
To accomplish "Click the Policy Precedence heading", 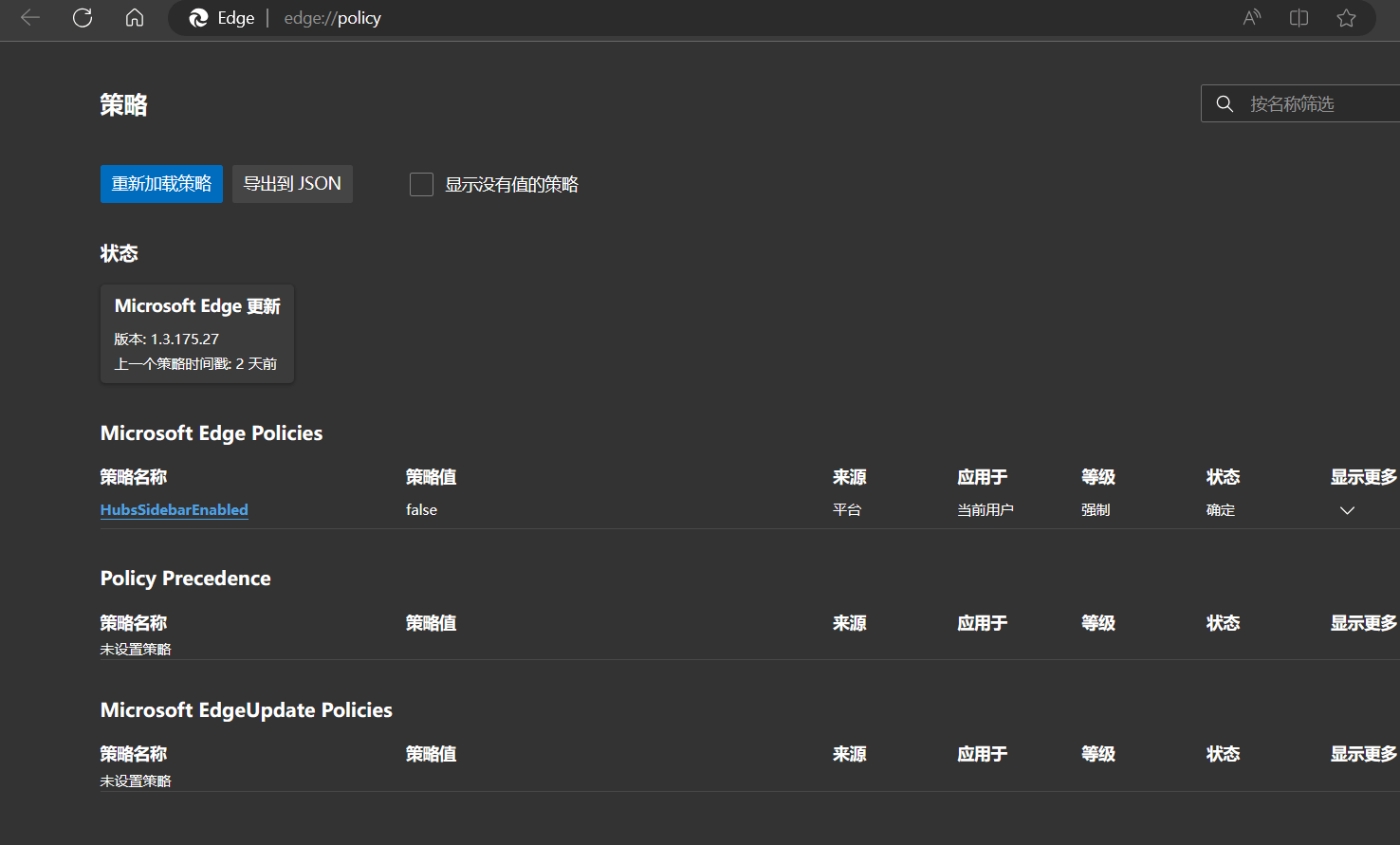I will point(186,579).
